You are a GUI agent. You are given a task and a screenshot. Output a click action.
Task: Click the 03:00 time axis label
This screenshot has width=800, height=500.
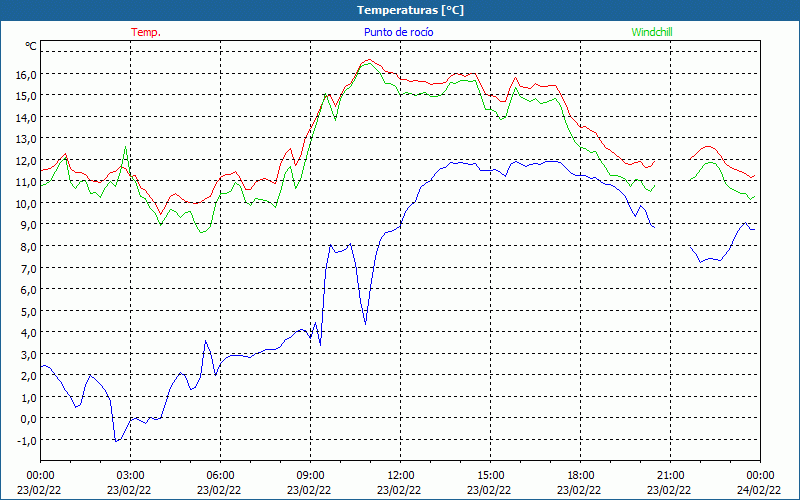coord(131,476)
